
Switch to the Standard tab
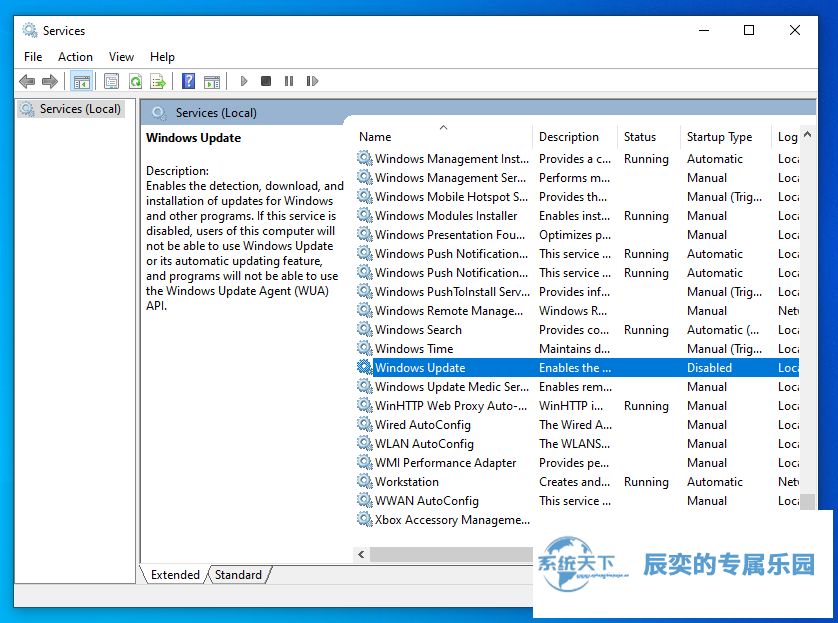(x=238, y=574)
